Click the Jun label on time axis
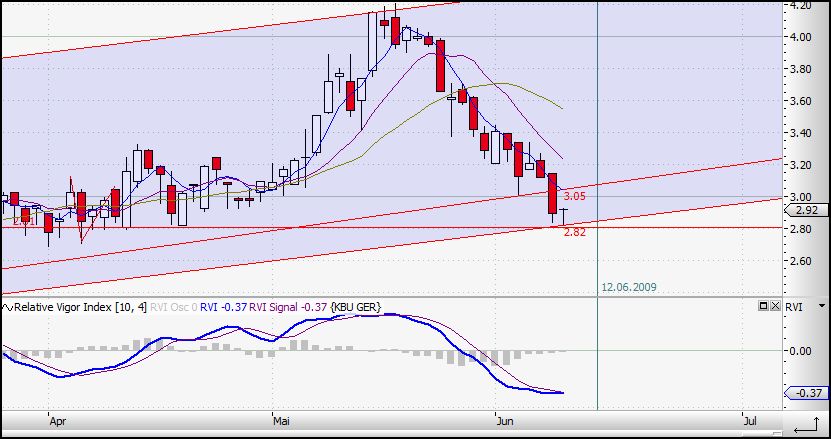The width and height of the screenshot is (831, 439). click(x=506, y=423)
